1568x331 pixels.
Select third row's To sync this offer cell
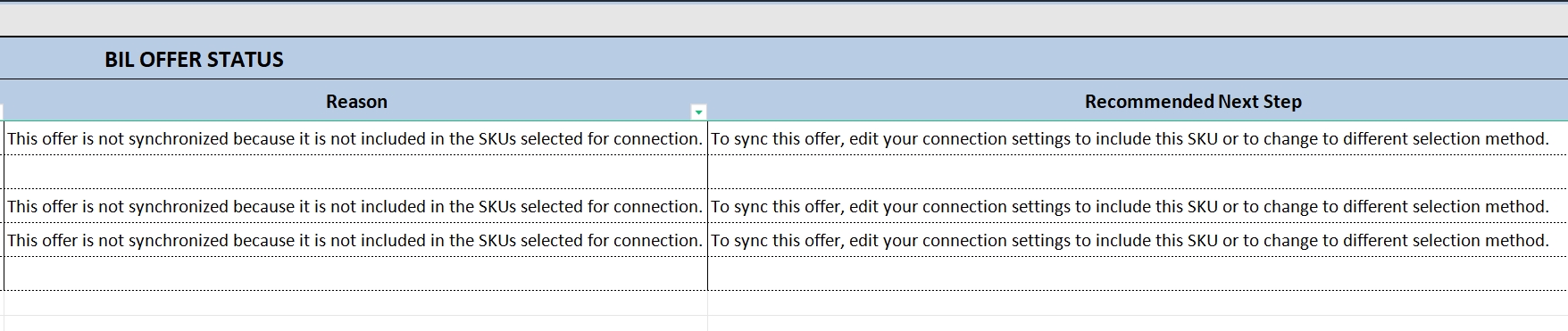tap(1138, 206)
